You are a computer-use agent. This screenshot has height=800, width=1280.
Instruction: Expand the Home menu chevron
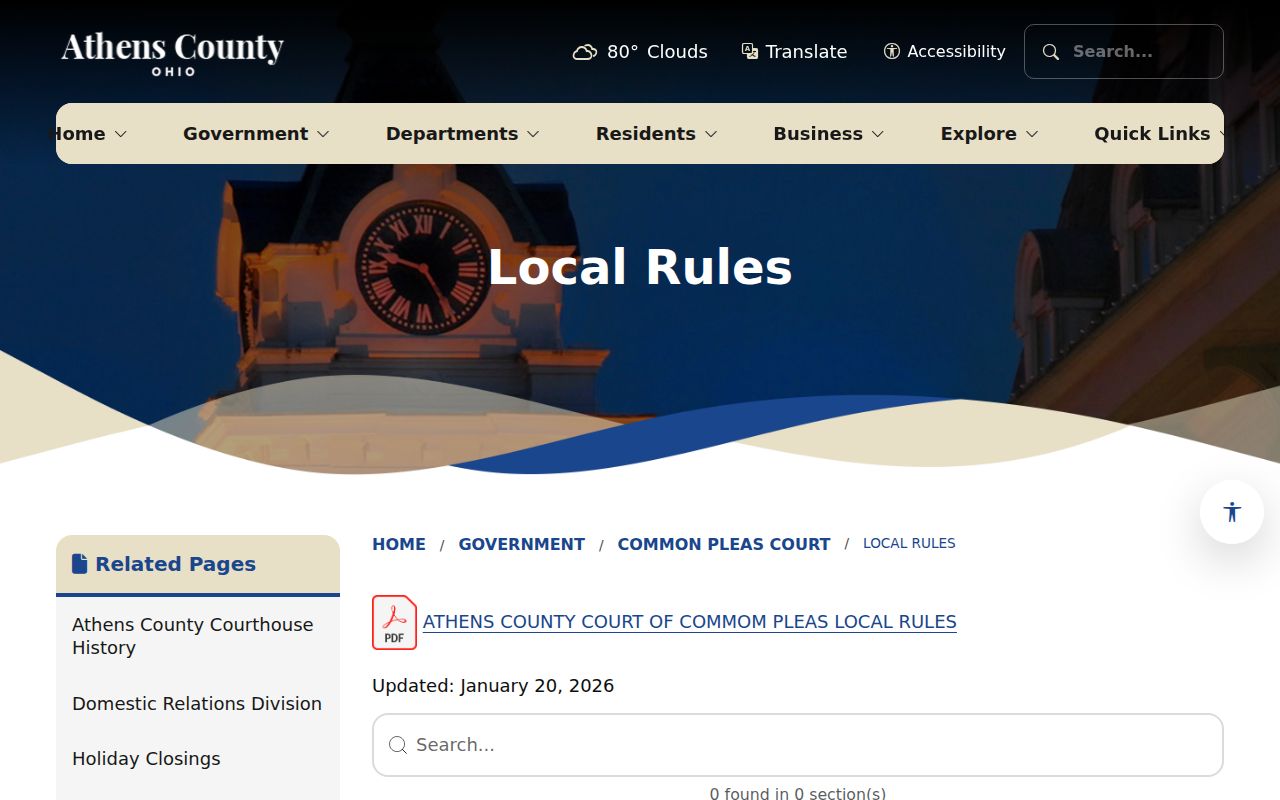(x=121, y=134)
